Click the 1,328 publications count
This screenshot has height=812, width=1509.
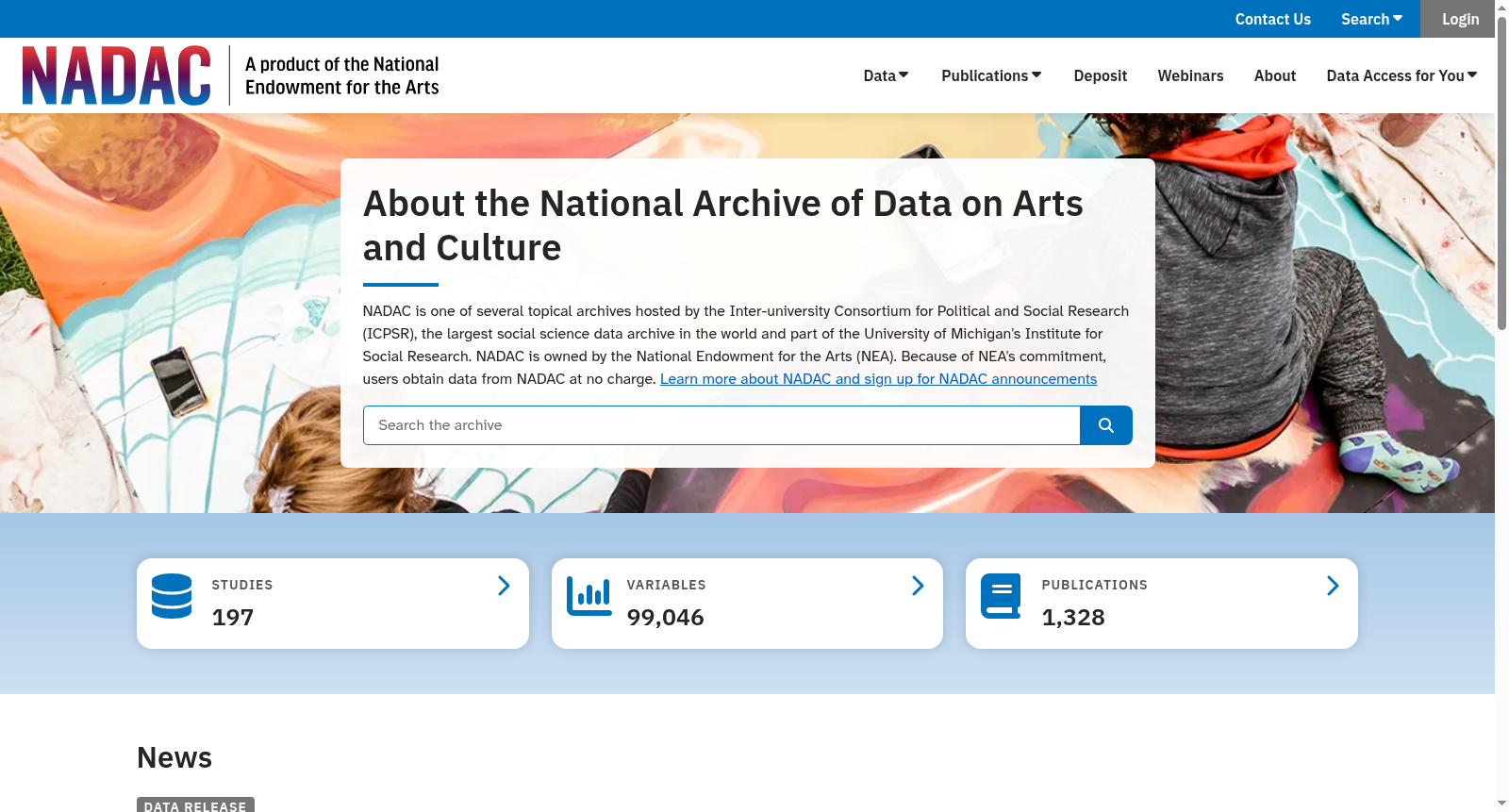click(x=1073, y=618)
